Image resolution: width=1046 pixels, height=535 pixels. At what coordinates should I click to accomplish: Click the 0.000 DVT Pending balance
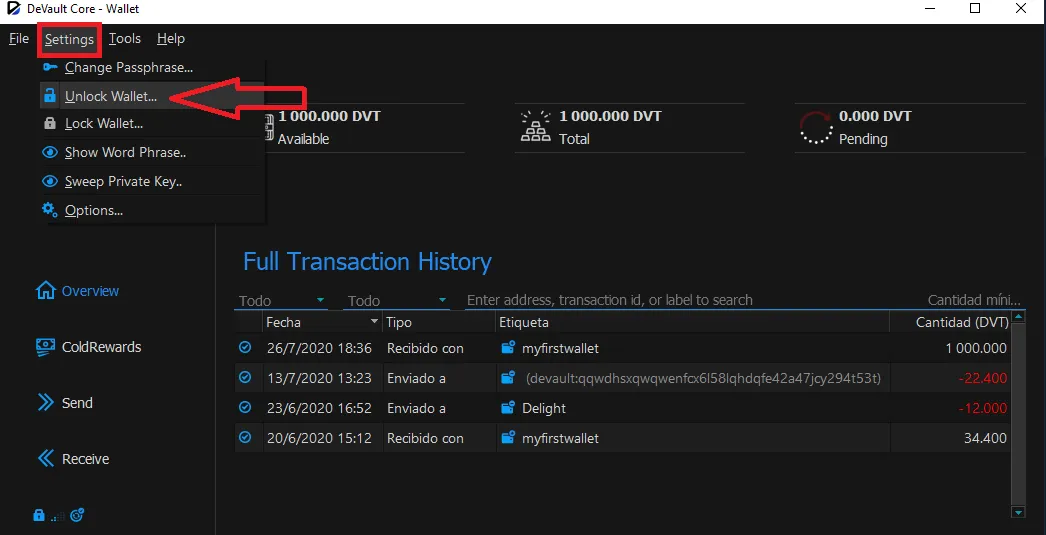tap(875, 116)
